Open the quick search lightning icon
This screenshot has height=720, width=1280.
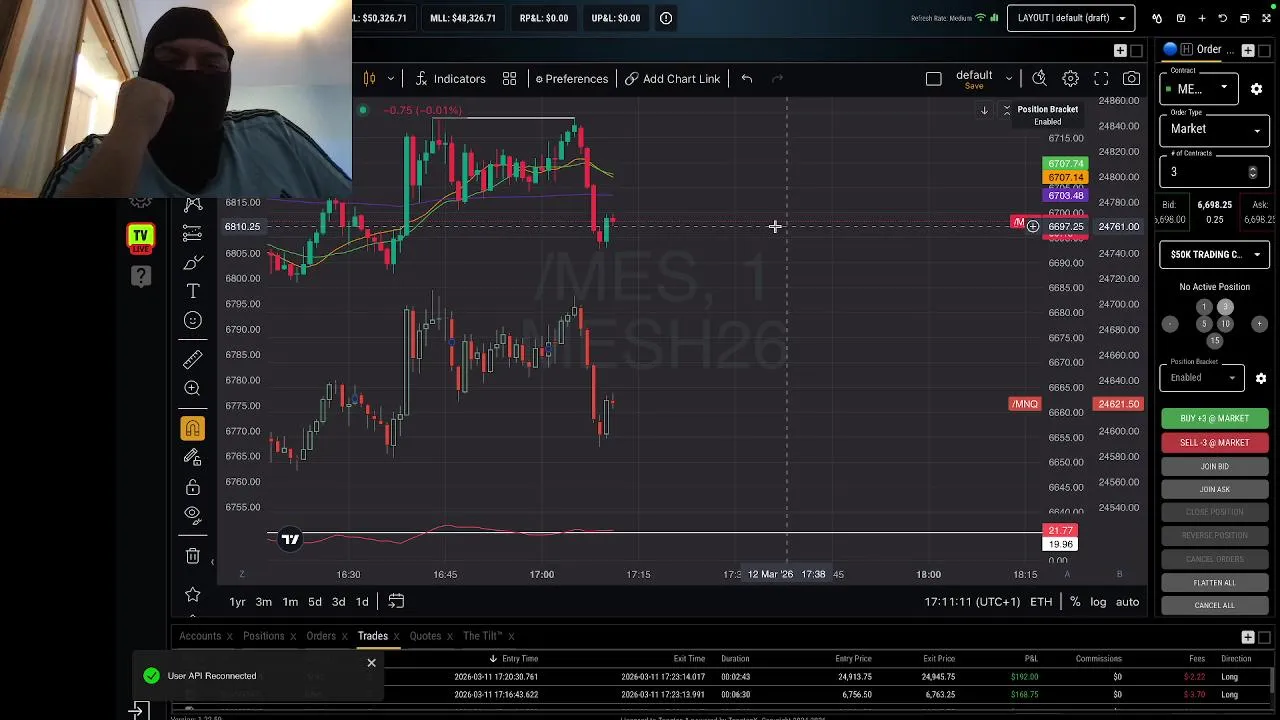click(x=1039, y=79)
